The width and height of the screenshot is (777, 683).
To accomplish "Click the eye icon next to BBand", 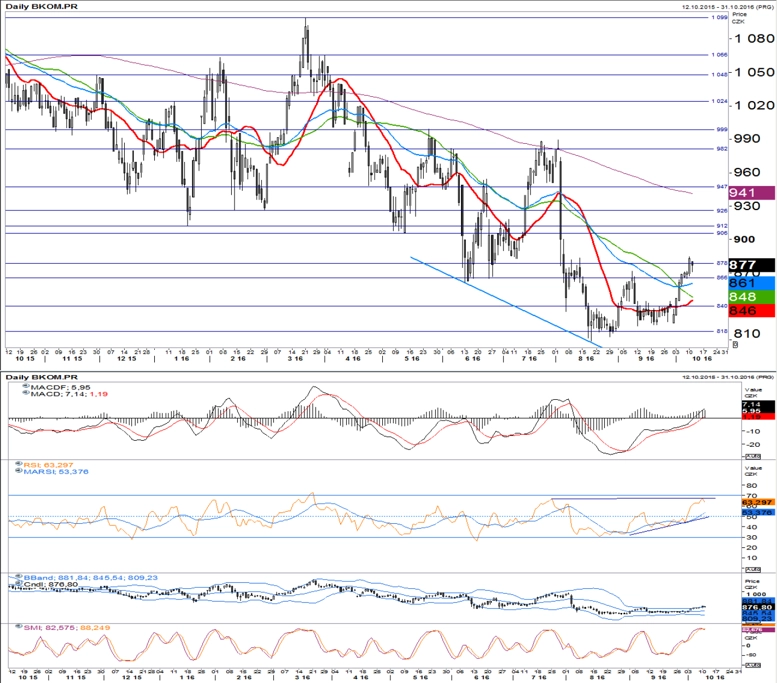I will click(x=19, y=576).
